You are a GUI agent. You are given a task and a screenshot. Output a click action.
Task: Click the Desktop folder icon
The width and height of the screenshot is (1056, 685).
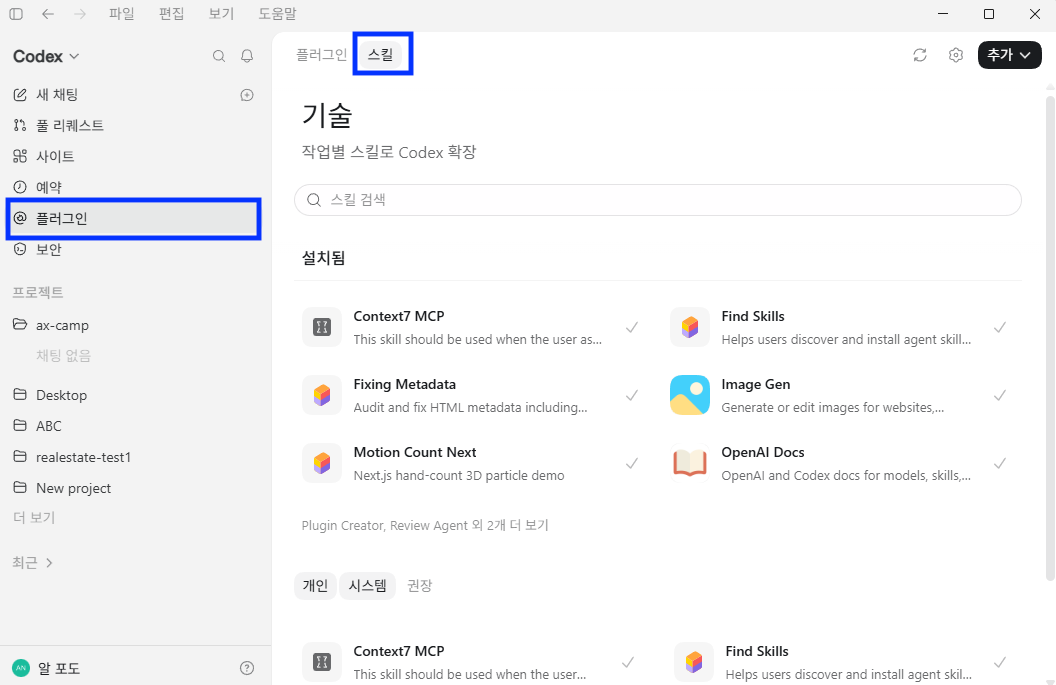[20, 395]
